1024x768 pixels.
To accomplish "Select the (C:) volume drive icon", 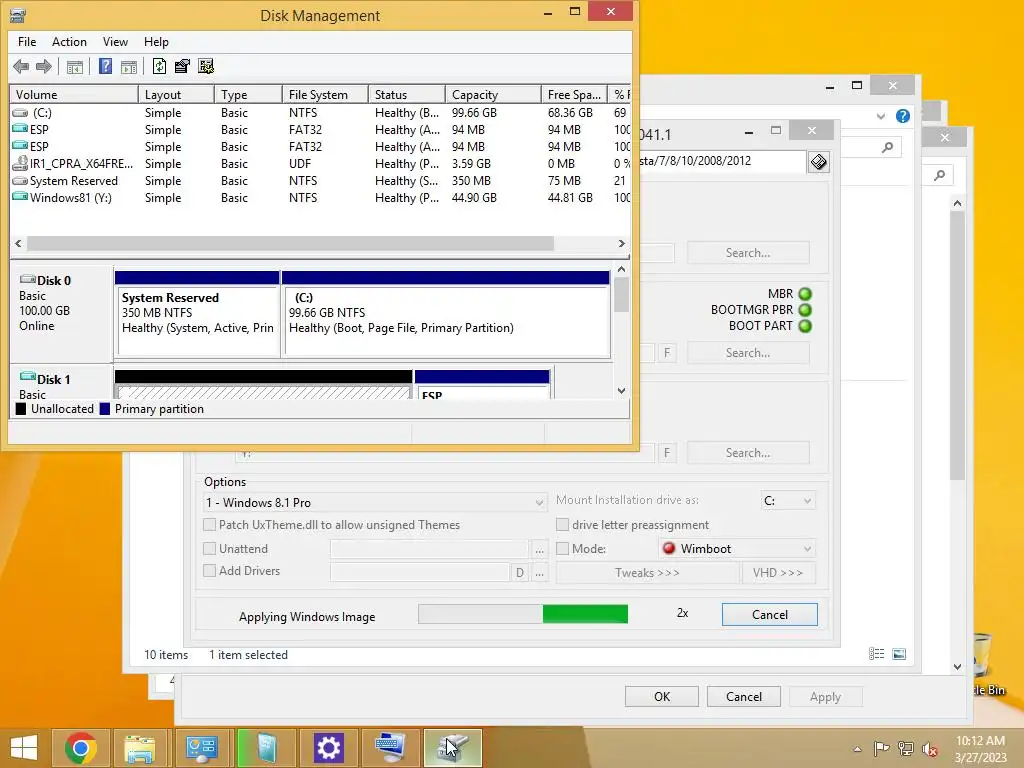I will pyautogui.click(x=20, y=113).
